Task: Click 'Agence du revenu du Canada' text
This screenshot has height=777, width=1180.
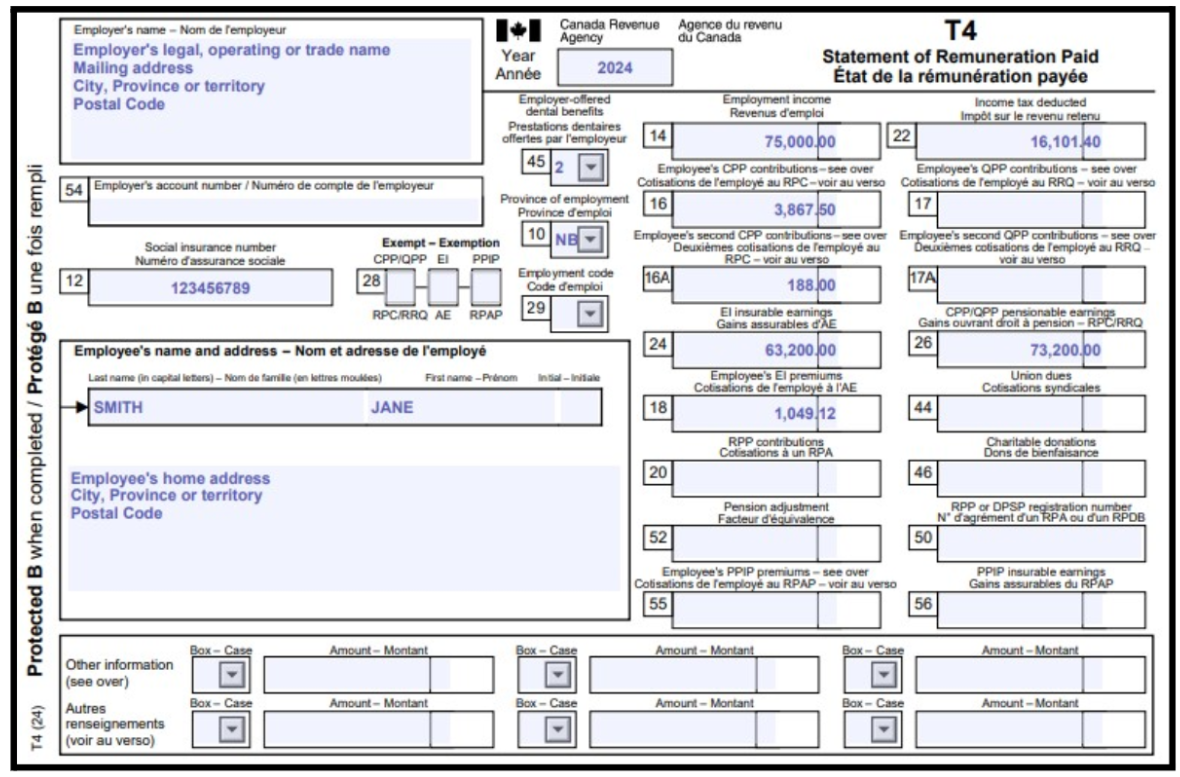Action: (x=729, y=31)
